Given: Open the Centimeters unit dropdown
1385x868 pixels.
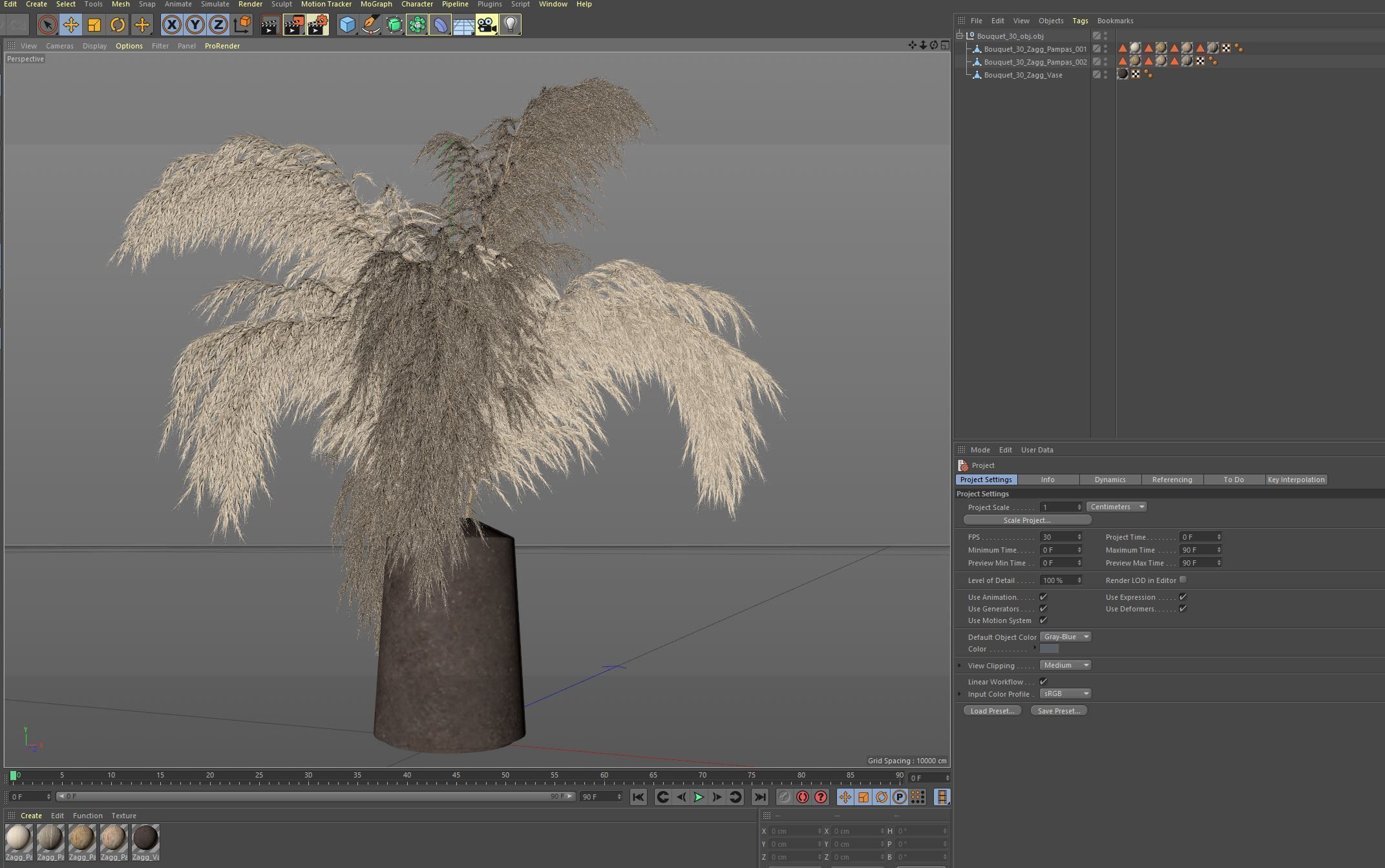Looking at the screenshot, I should click(x=1116, y=507).
